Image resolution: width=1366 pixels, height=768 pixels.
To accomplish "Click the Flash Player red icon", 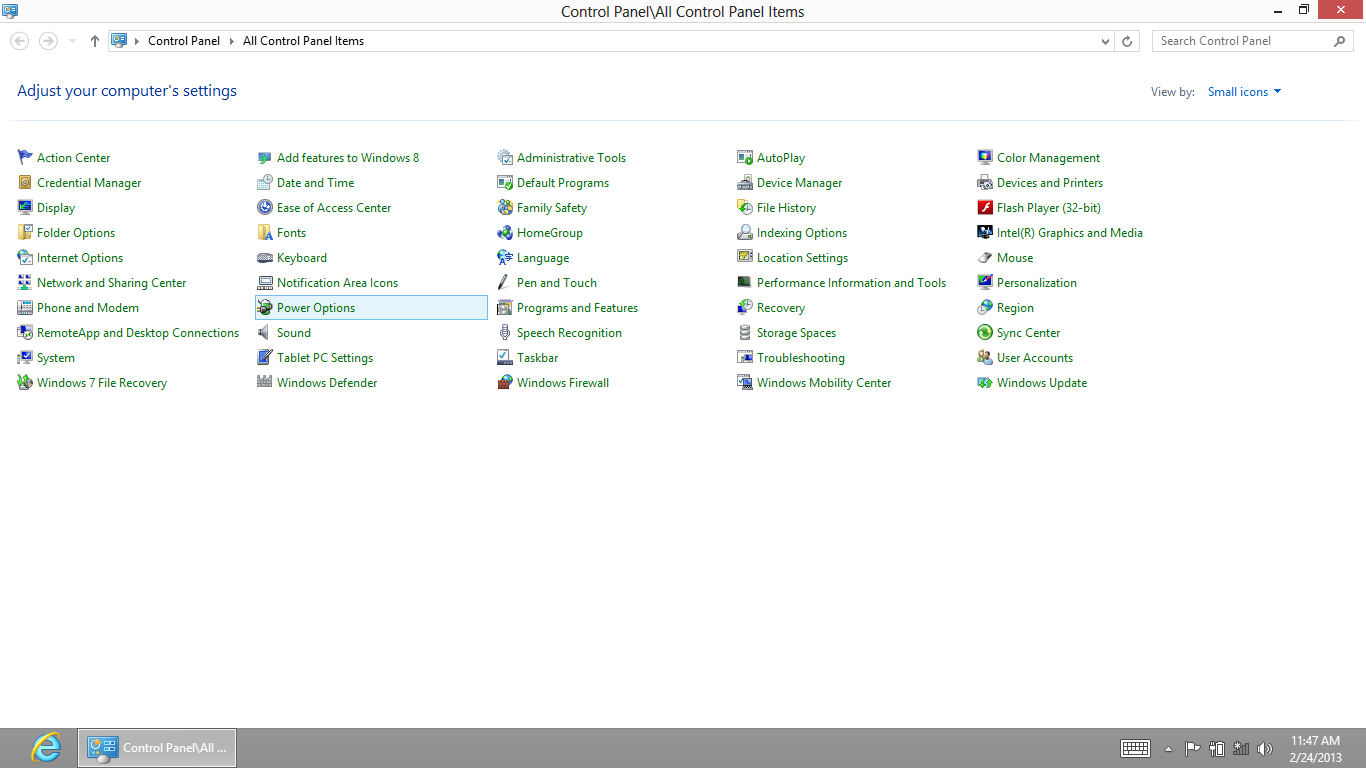I will [985, 208].
